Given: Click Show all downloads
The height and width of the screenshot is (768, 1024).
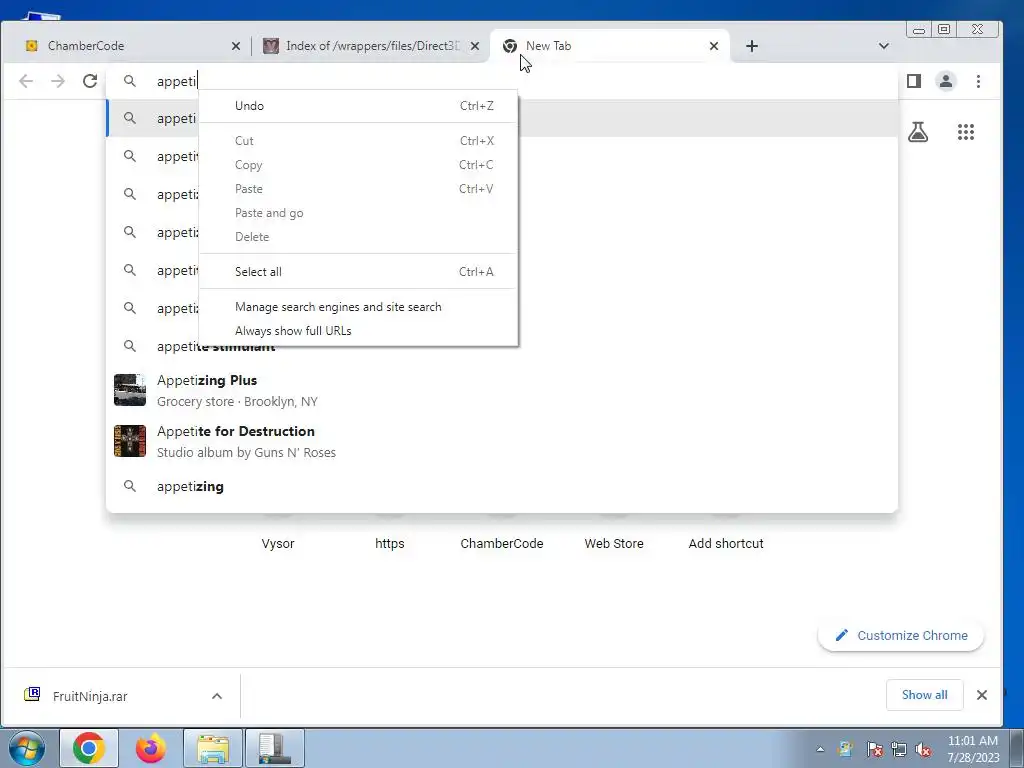Looking at the screenshot, I should click(x=924, y=695).
